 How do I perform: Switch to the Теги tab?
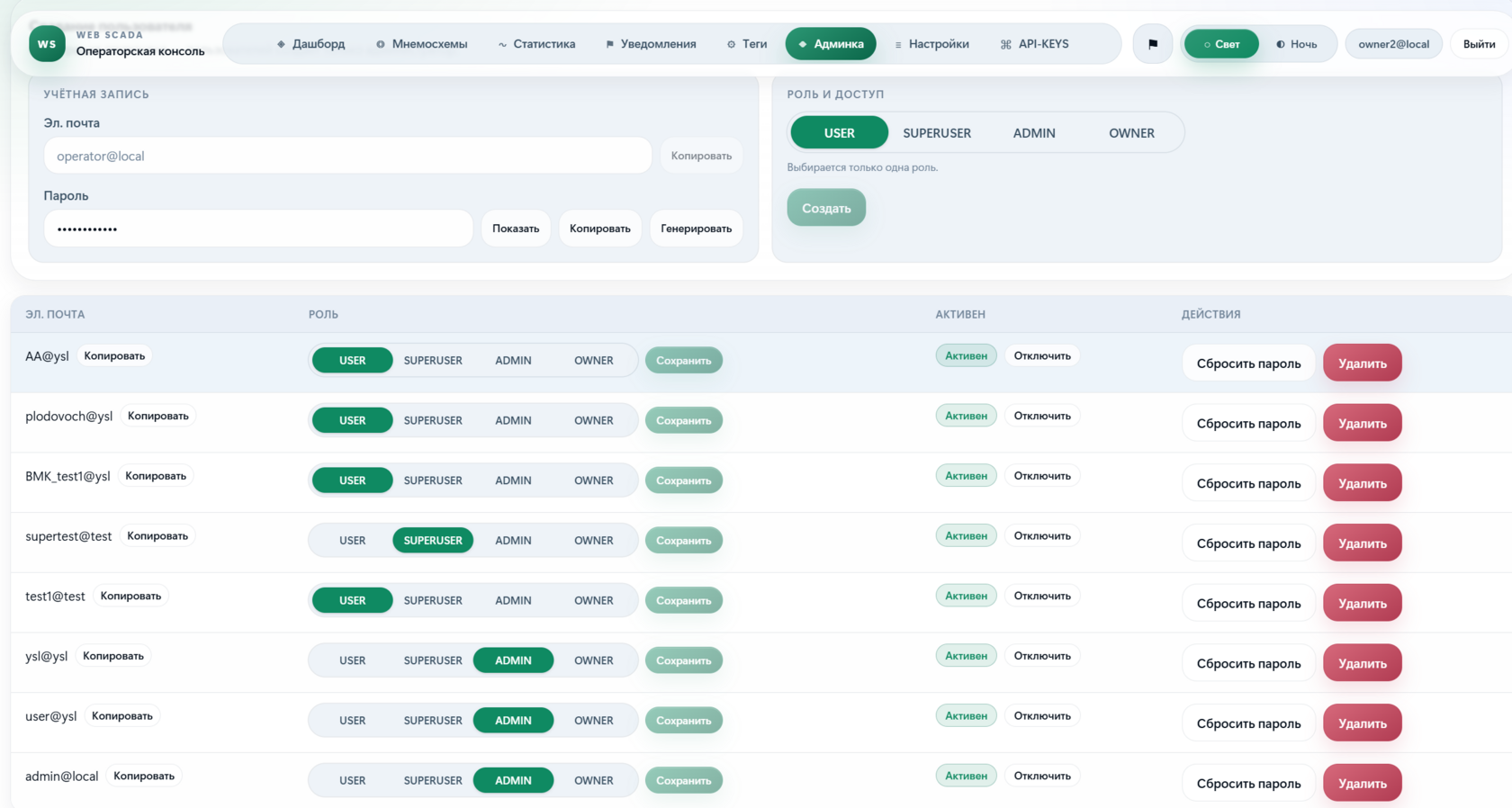(747, 44)
